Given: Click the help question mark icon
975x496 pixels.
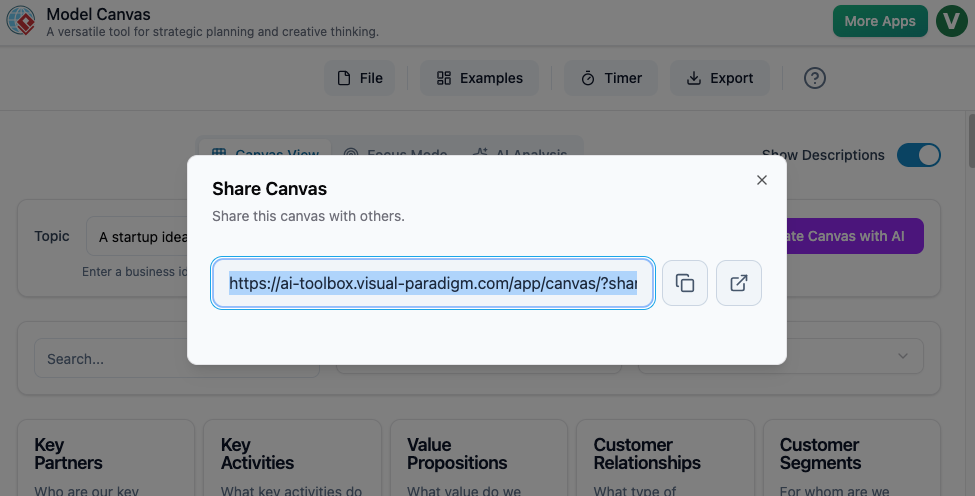Looking at the screenshot, I should 815,78.
